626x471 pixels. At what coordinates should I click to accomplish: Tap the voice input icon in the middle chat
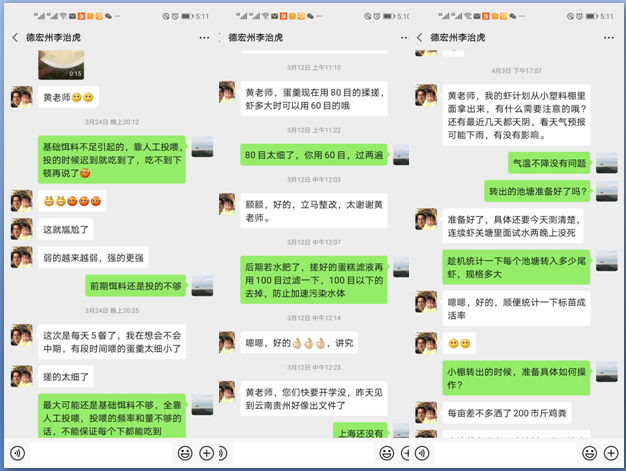tap(221, 452)
